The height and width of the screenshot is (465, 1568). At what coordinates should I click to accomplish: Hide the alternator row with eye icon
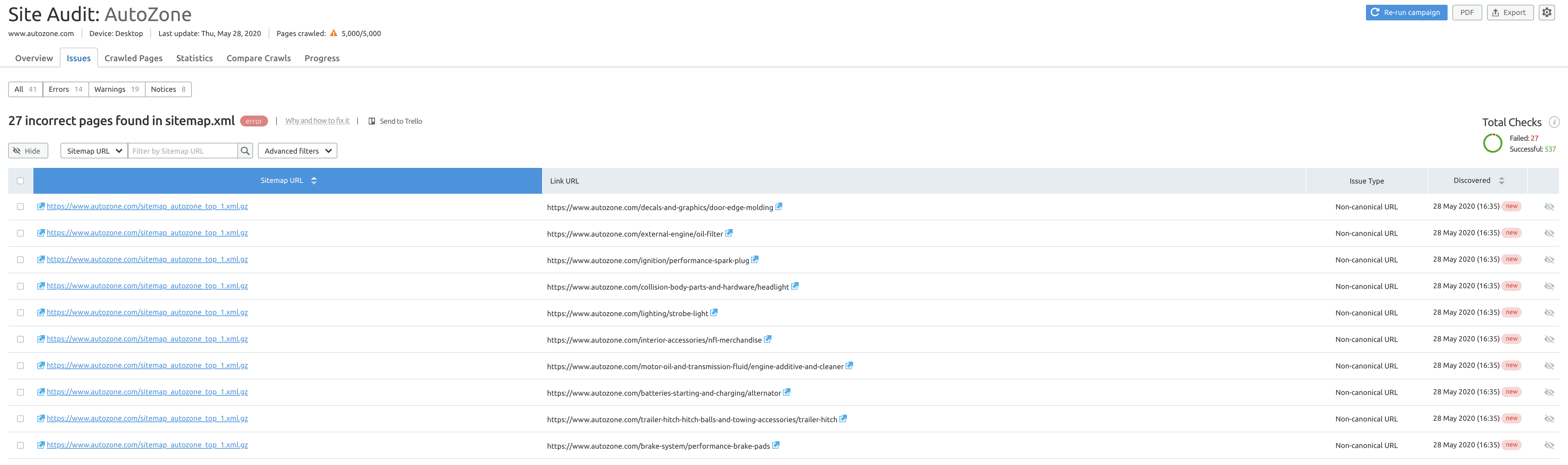pos(1549,393)
